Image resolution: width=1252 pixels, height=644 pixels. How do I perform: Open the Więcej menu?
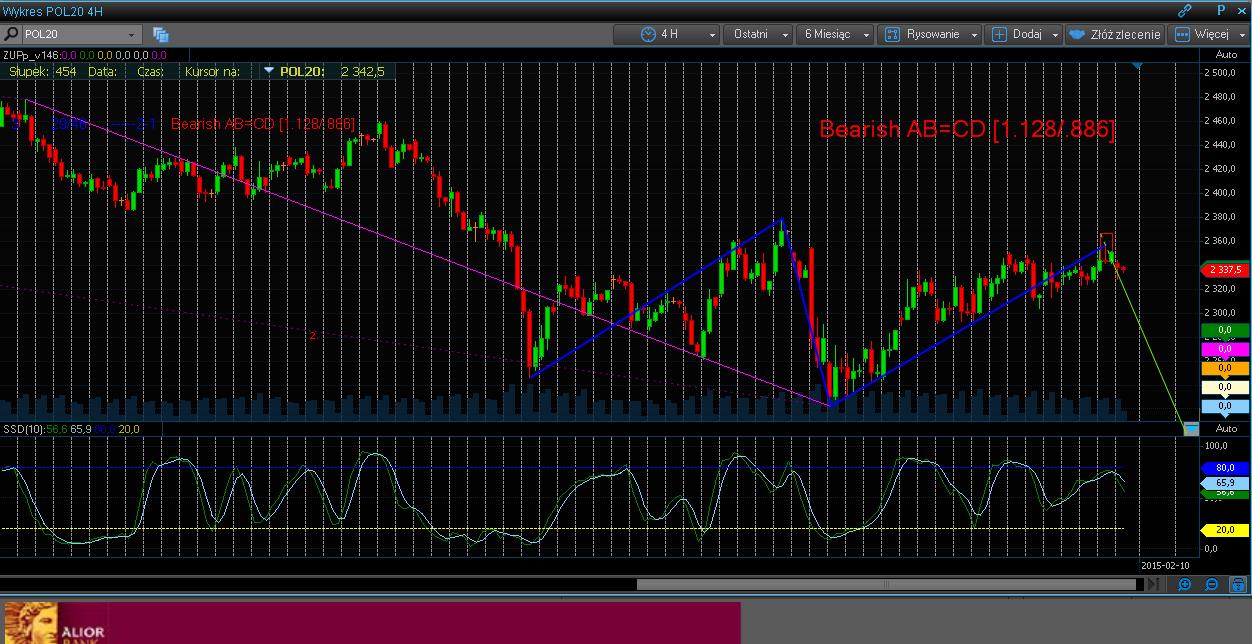1209,34
